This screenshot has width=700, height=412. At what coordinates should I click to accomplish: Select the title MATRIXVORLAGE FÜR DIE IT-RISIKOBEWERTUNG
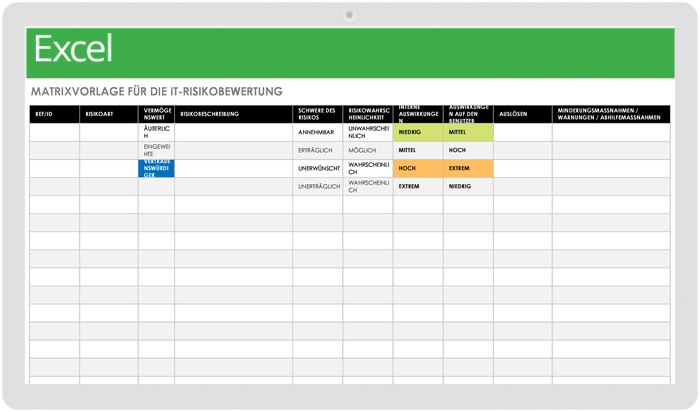pyautogui.click(x=157, y=92)
